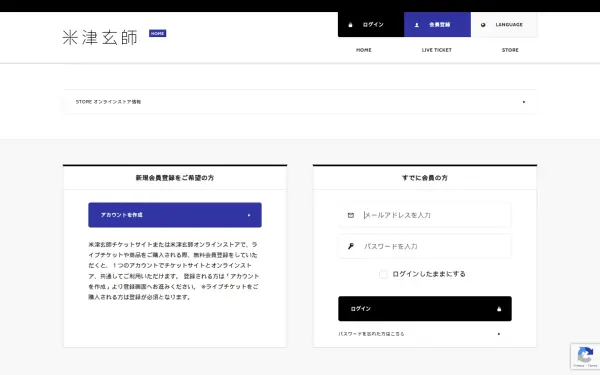Screen dimensions: 600x375
Task: Click the 新規会員登録をご希望の方 heading
Action: (x=175, y=178)
